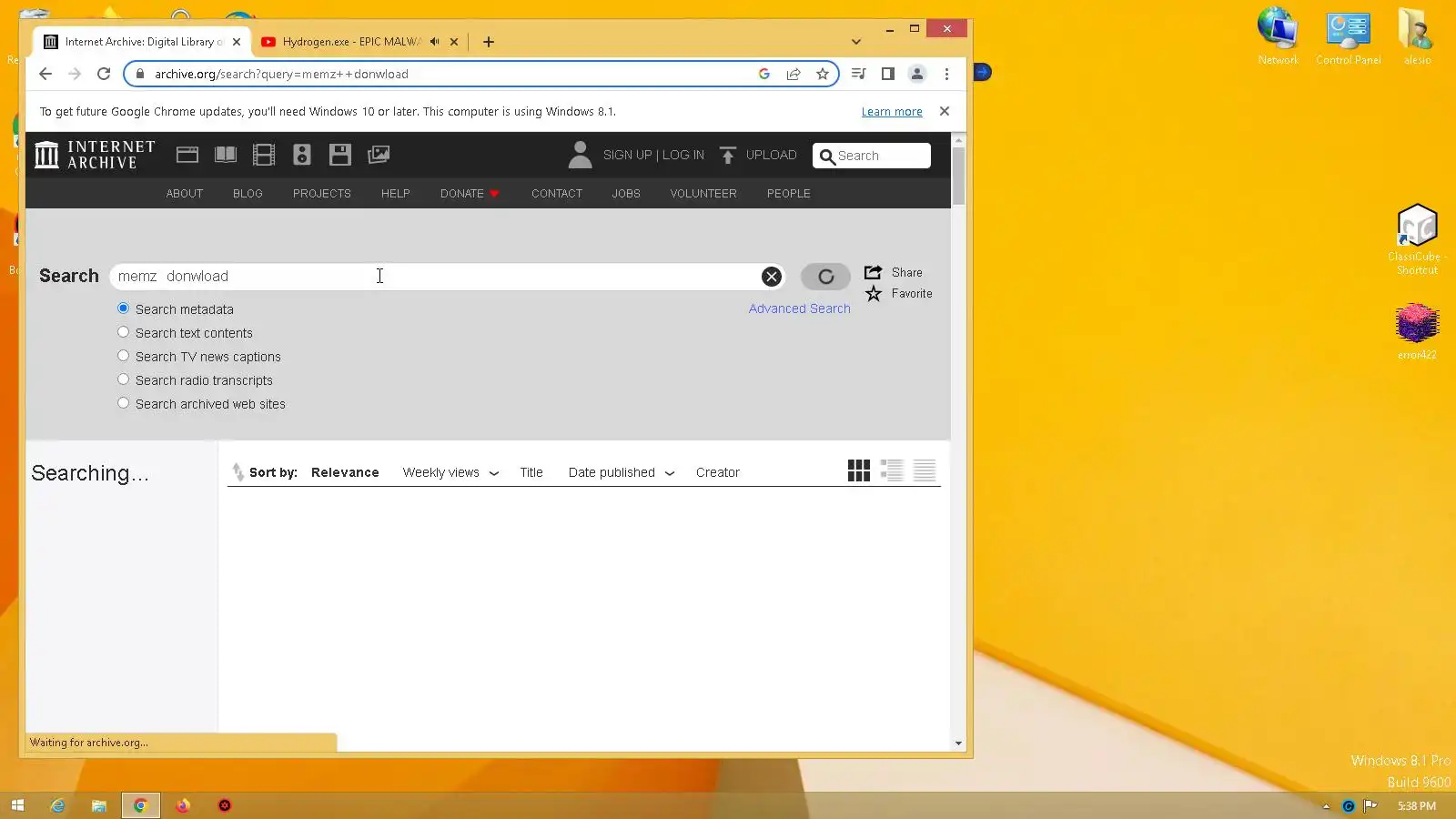
Task: Switch to extended list view
Action: coord(892,470)
